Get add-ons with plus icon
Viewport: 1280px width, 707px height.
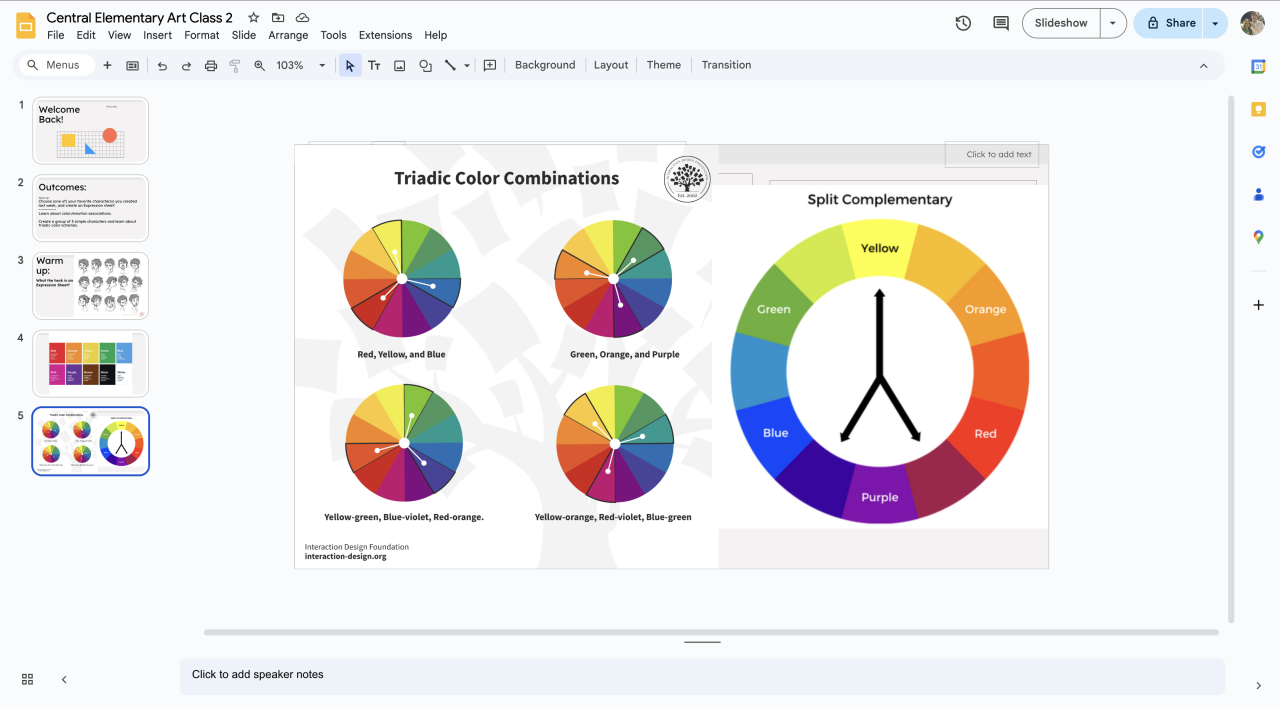[x=1259, y=305]
